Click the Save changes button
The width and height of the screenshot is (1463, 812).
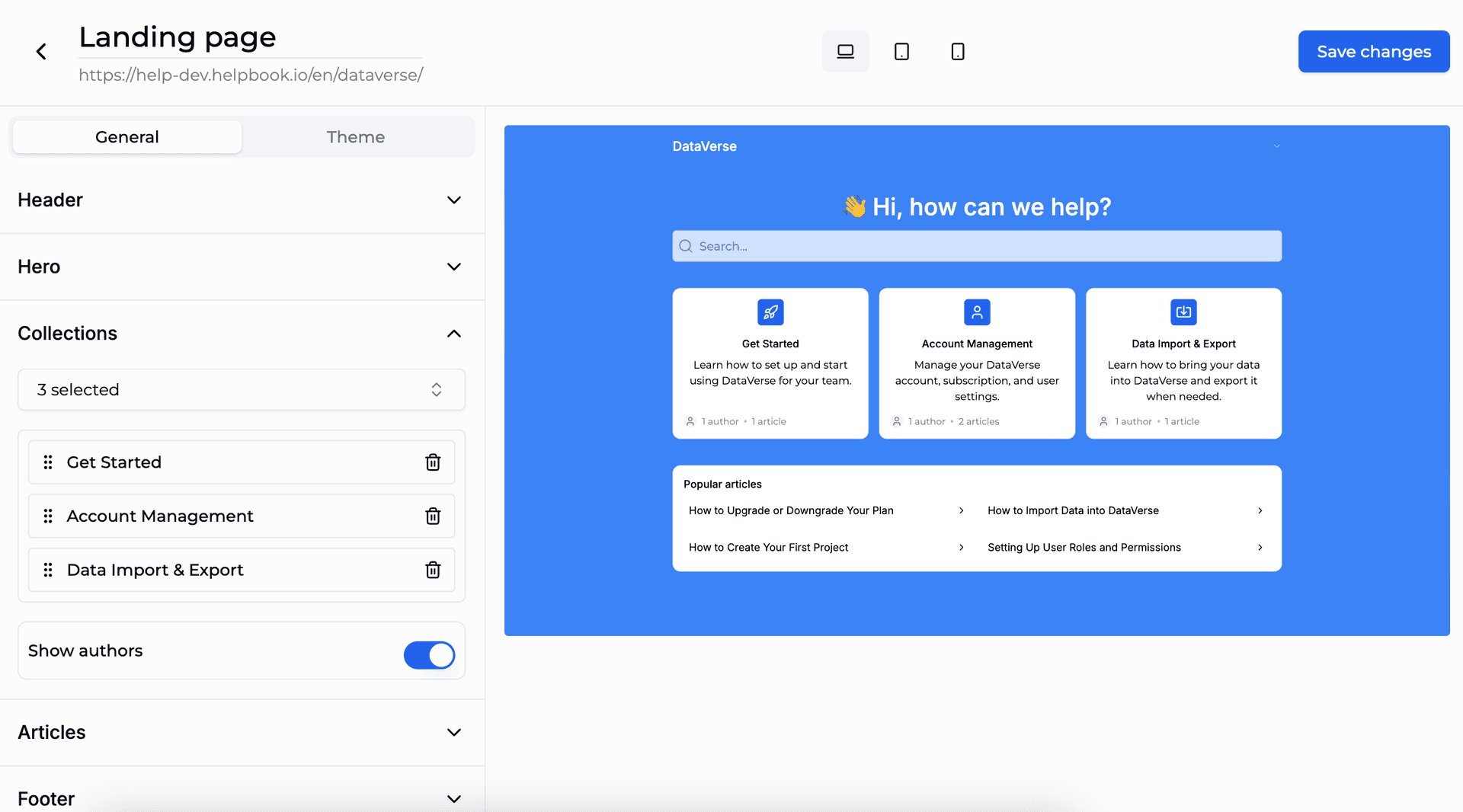(x=1373, y=52)
